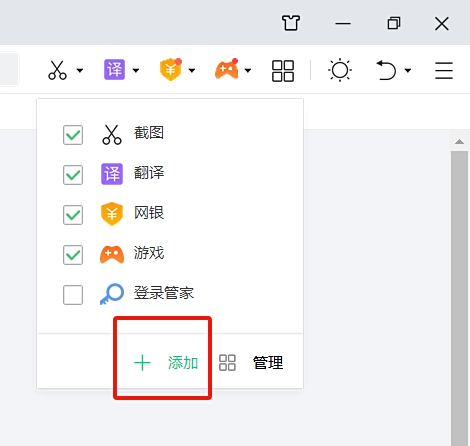
Task: Click the green plus icon beside 添加
Action: click(x=142, y=363)
